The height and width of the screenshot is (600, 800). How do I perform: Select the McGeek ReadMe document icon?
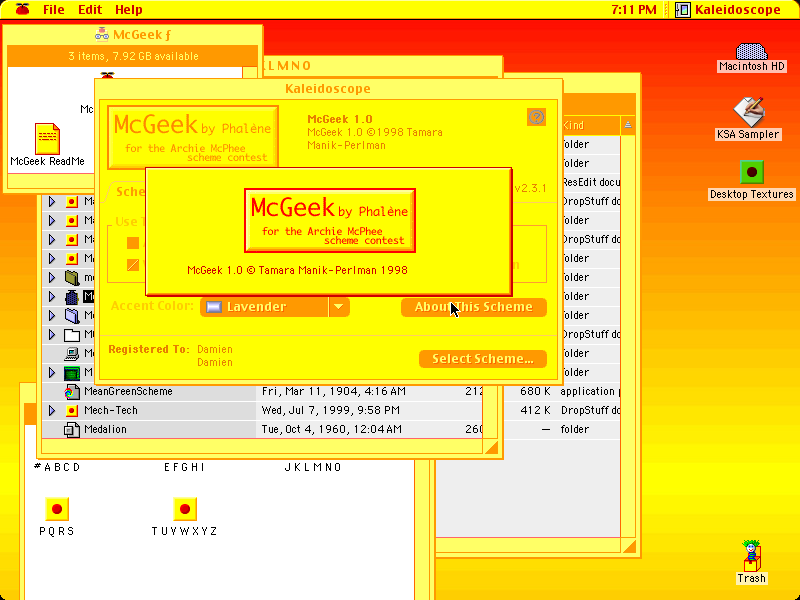click(47, 139)
